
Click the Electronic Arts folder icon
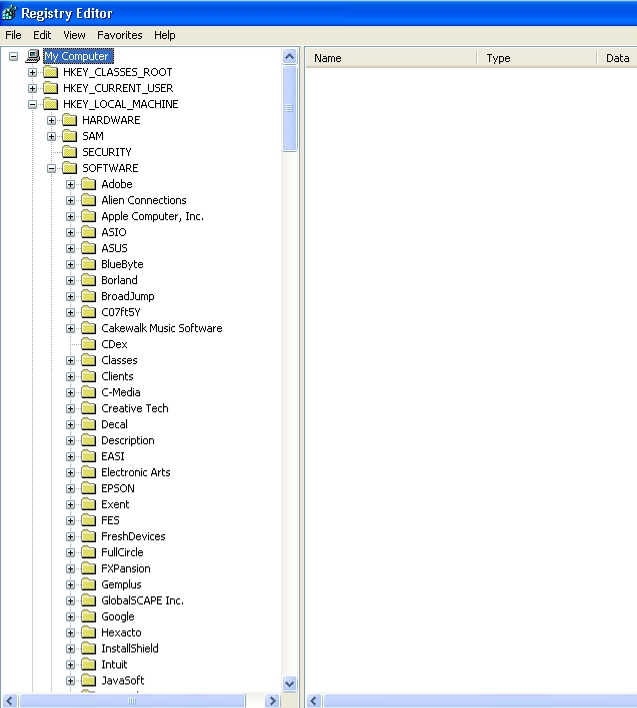pos(88,472)
